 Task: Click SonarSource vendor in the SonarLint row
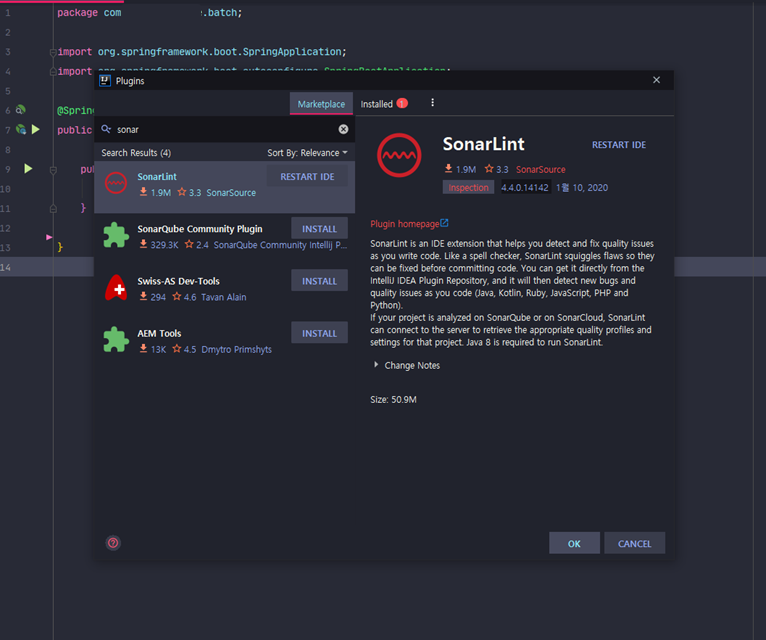pyautogui.click(x=231, y=192)
